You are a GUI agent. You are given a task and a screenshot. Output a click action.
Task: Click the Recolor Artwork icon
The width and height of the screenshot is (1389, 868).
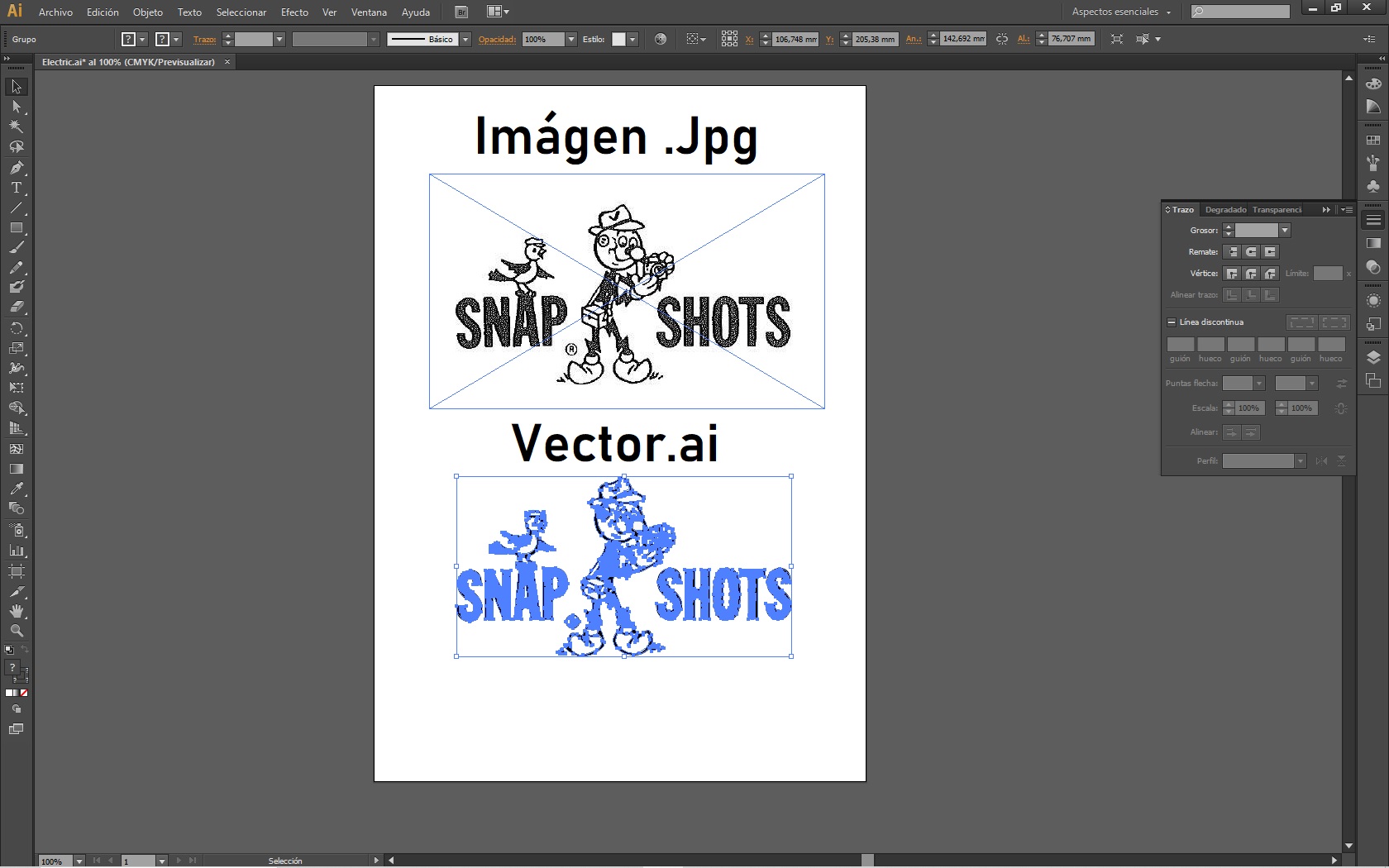coord(660,39)
